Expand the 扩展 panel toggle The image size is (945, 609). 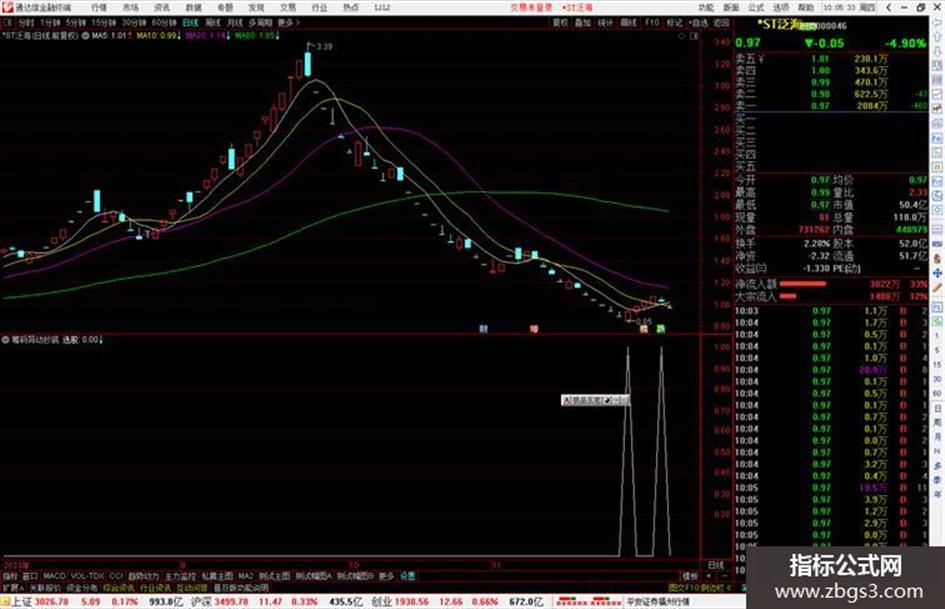pyautogui.click(x=13, y=587)
